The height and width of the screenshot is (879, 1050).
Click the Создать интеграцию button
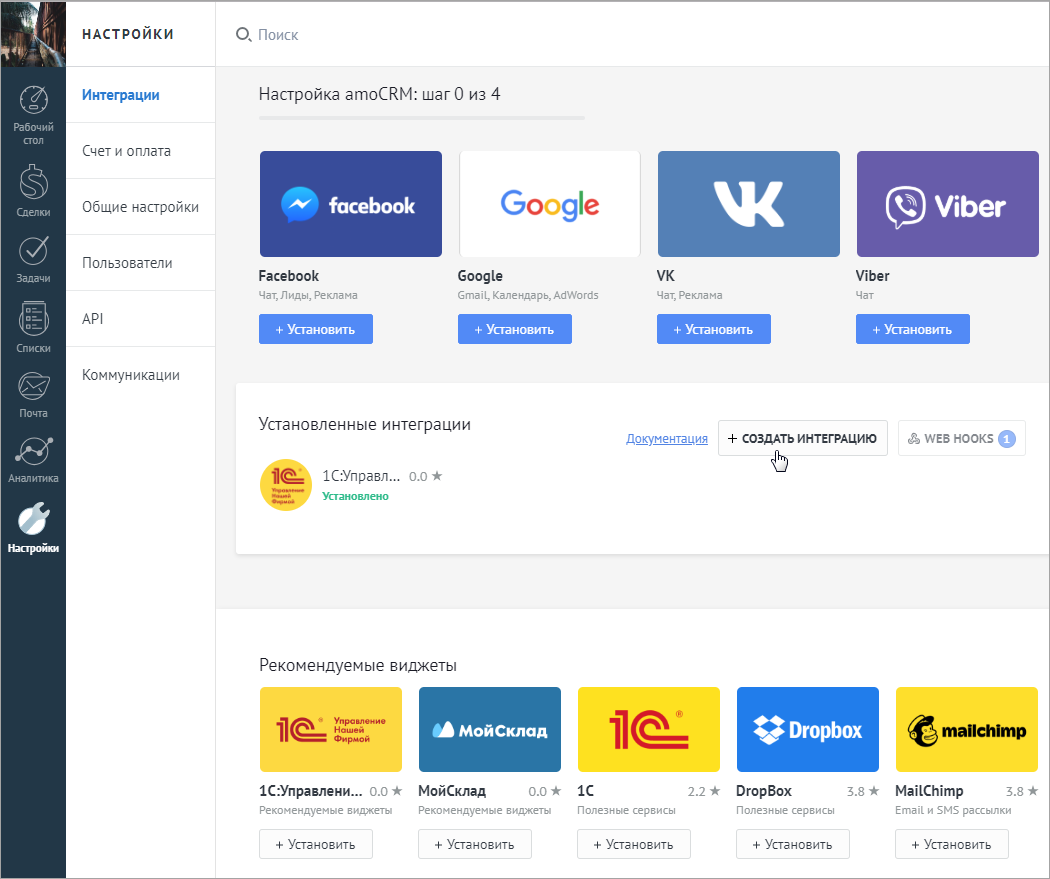point(802,438)
